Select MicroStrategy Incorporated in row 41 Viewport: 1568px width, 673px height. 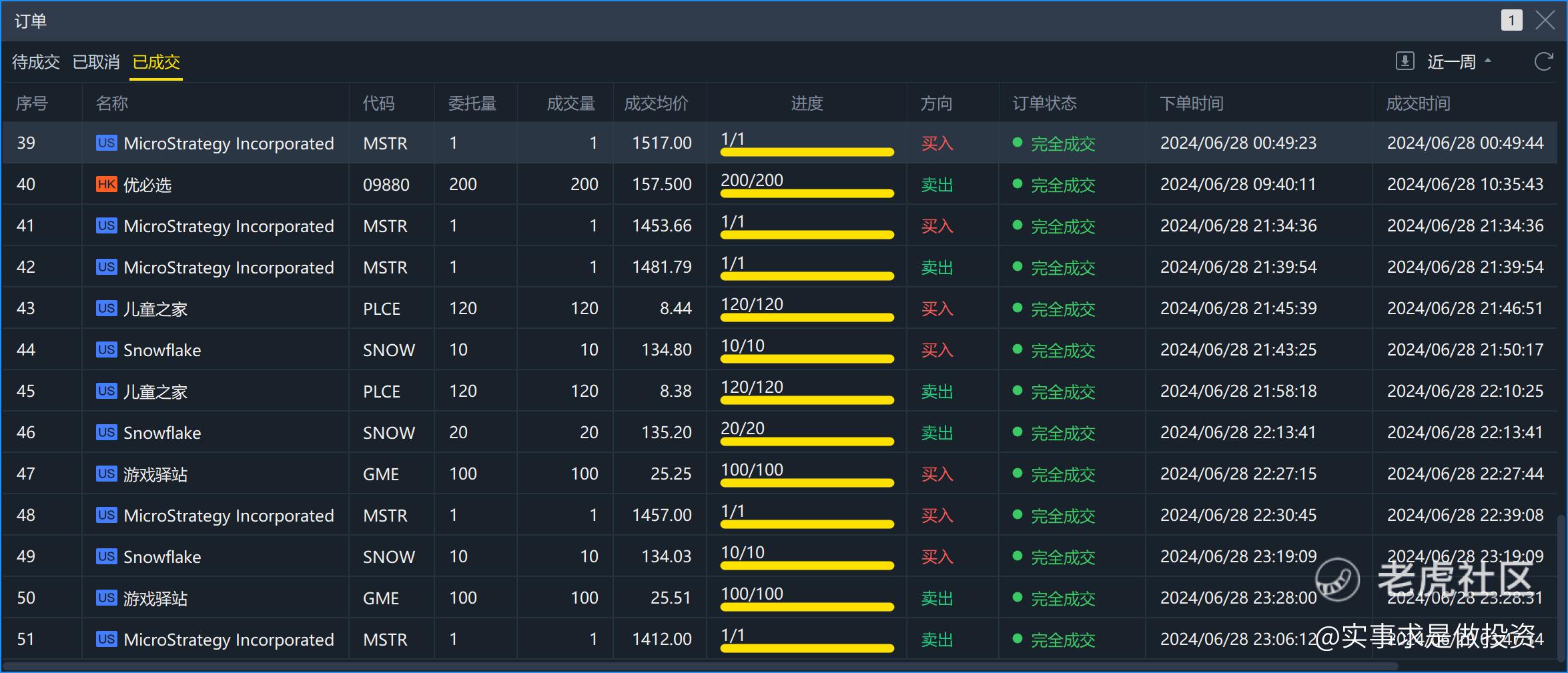point(229,226)
